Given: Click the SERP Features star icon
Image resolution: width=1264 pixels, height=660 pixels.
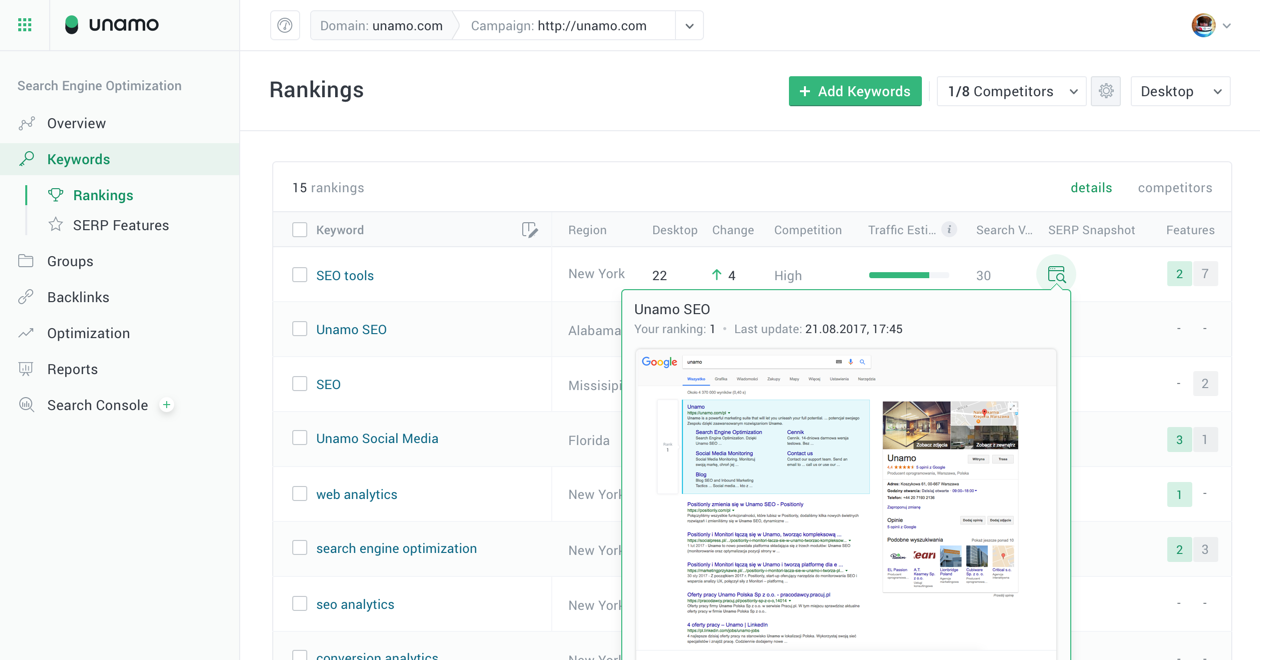Looking at the screenshot, I should point(56,225).
